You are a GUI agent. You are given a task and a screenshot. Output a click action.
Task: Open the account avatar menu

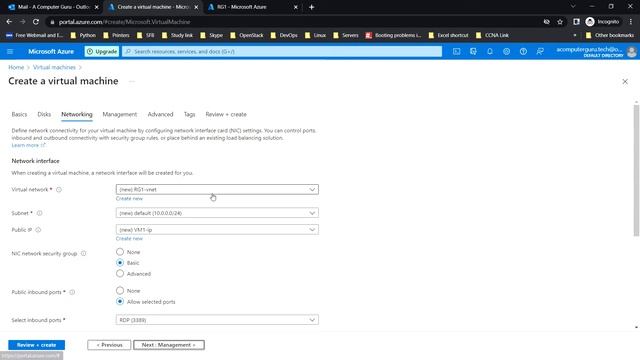tap(631, 51)
